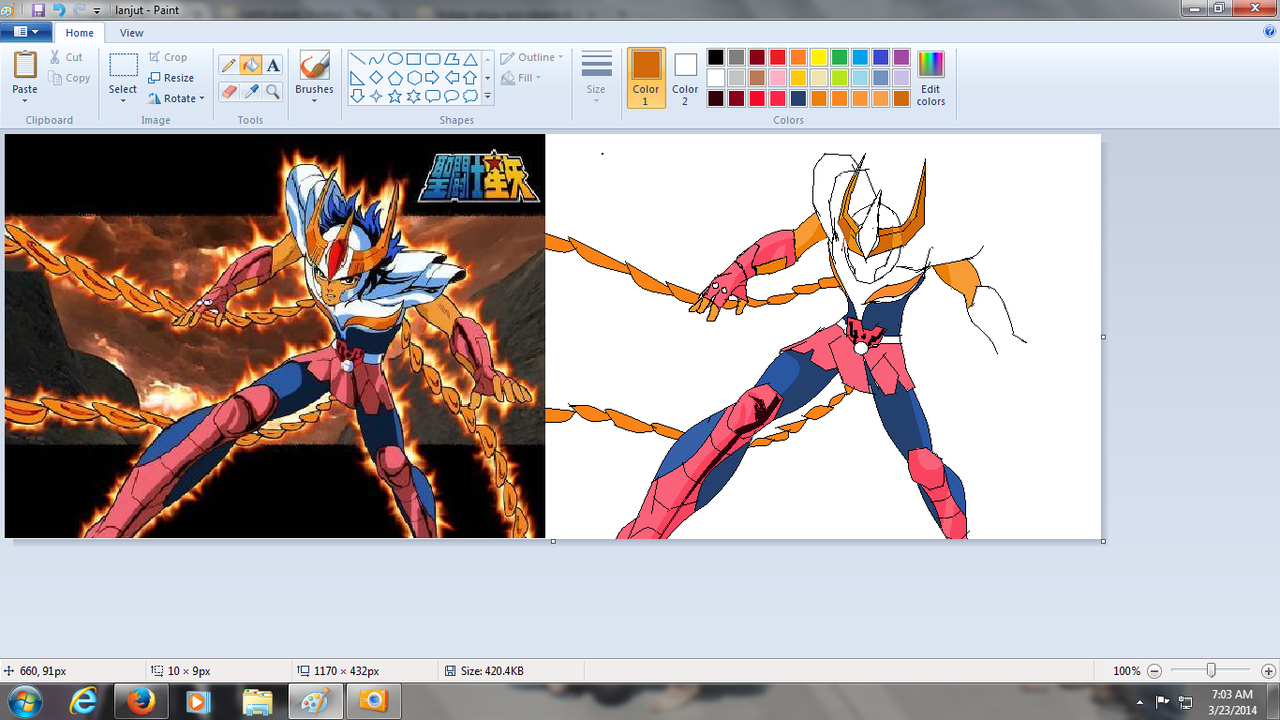Click the Save icon in title bar

coord(38,9)
